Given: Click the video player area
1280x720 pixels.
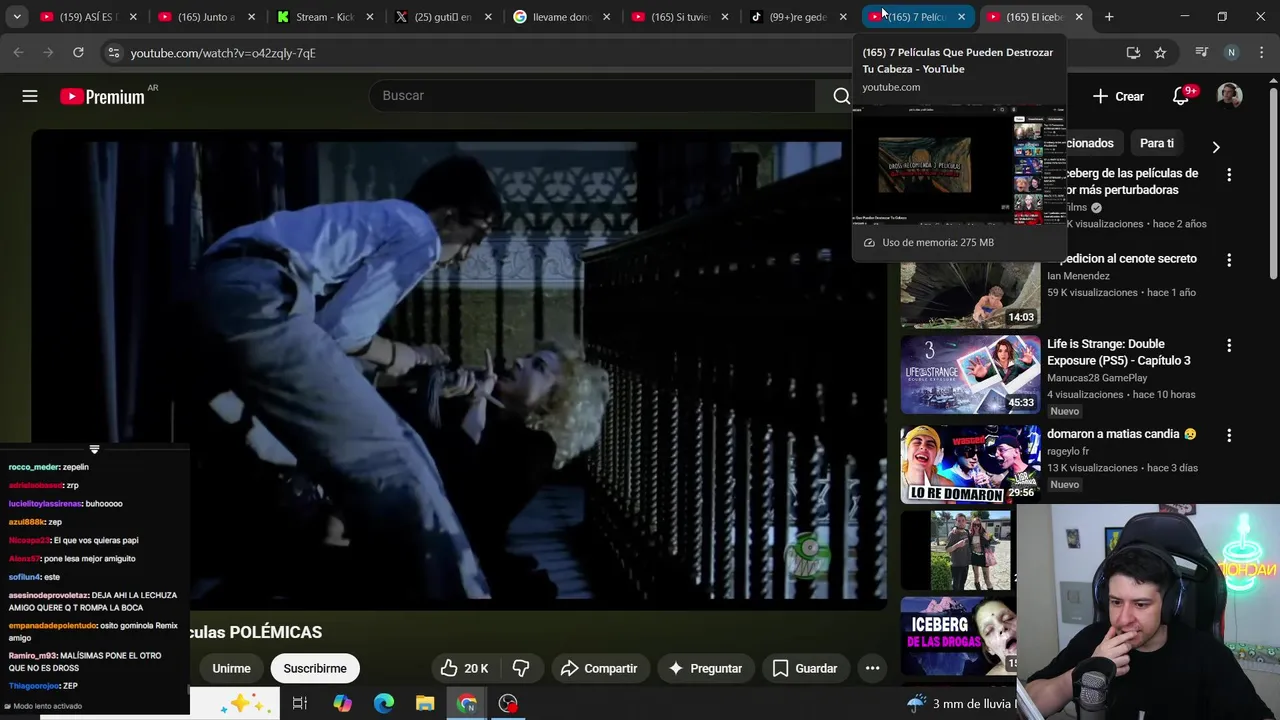Looking at the screenshot, I should [458, 370].
